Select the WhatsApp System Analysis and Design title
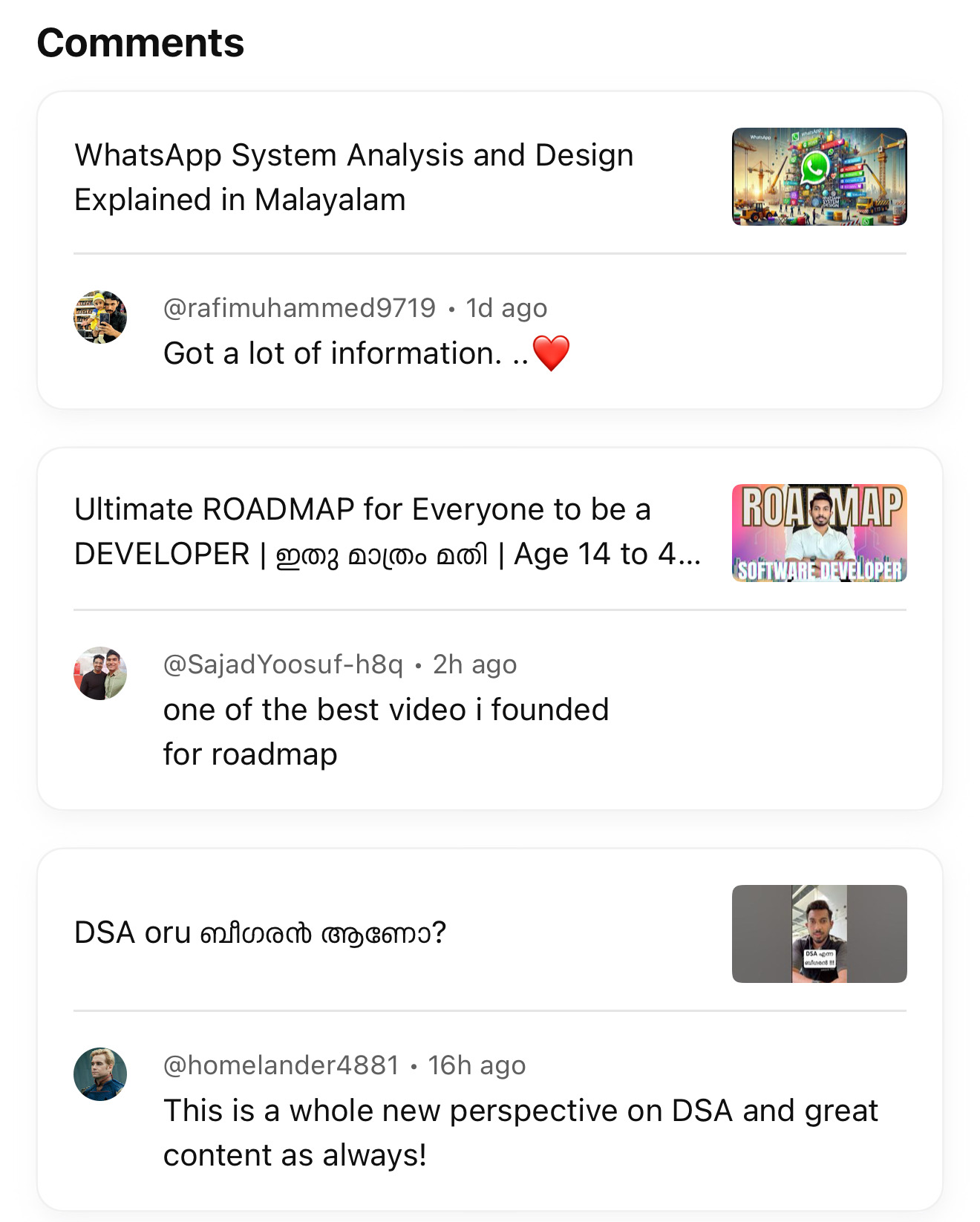This screenshot has width=980, height=1222. pos(353,177)
